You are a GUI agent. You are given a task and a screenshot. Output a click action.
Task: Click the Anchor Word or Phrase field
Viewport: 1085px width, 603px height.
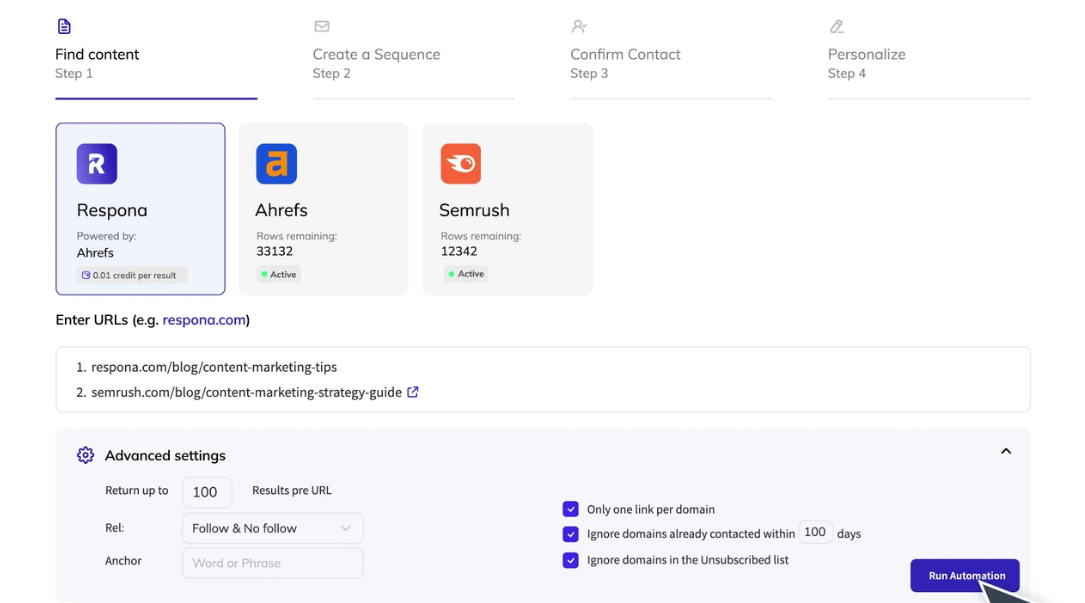(x=273, y=563)
